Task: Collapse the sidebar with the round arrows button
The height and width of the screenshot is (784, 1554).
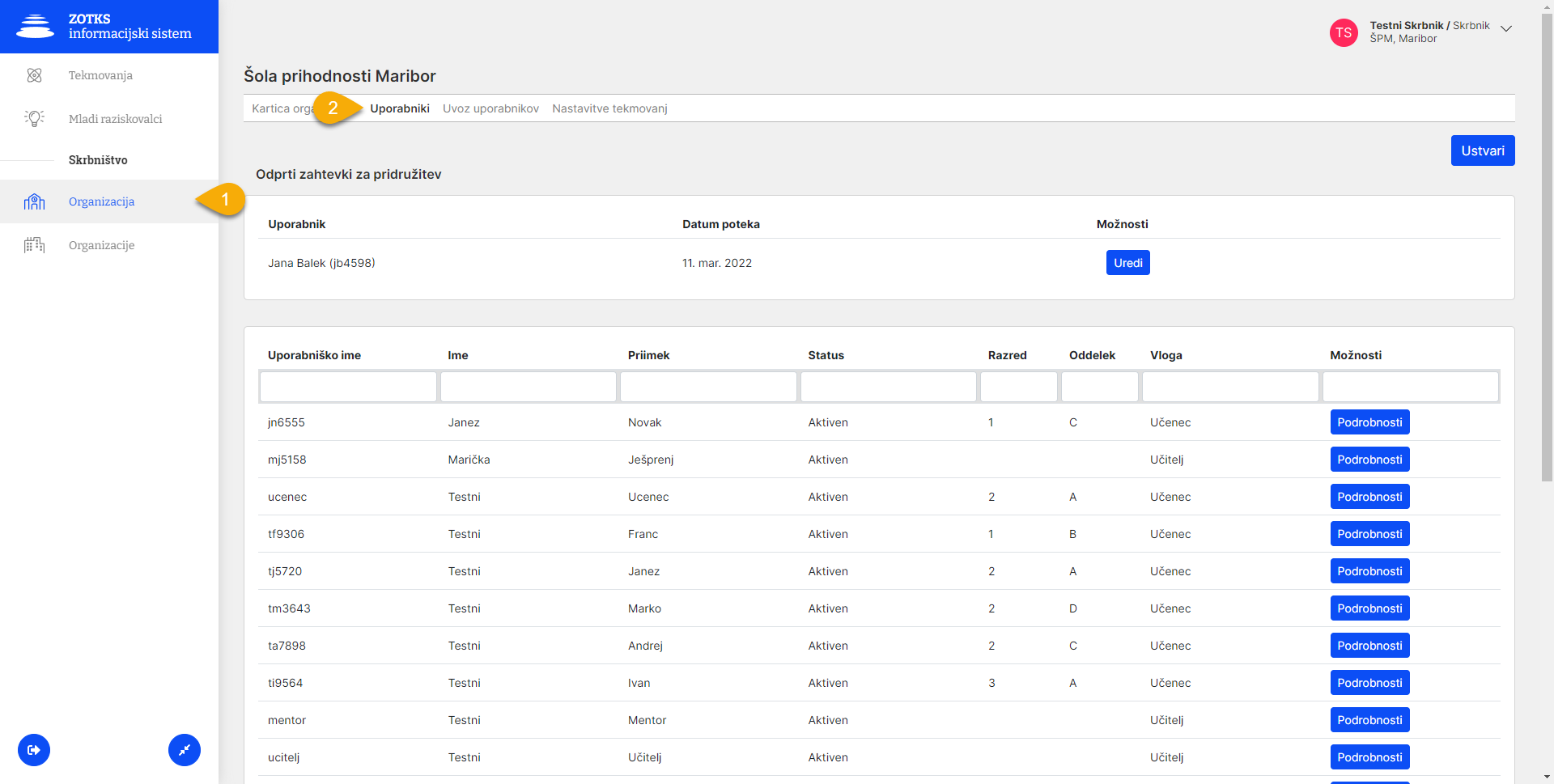Action: (185, 750)
